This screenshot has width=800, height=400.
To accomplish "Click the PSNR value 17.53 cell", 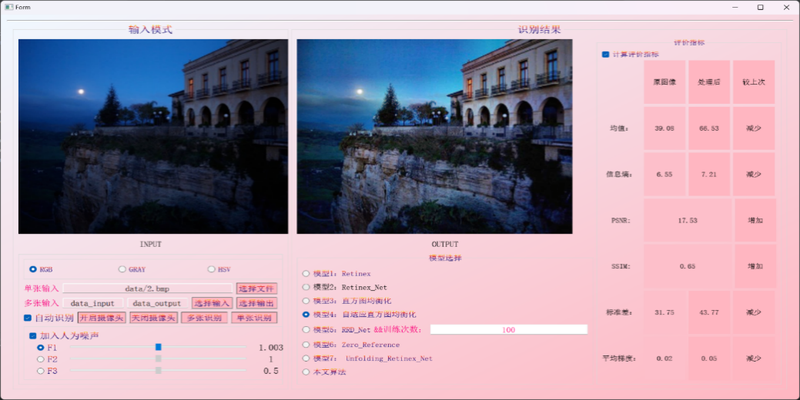I will pos(687,220).
